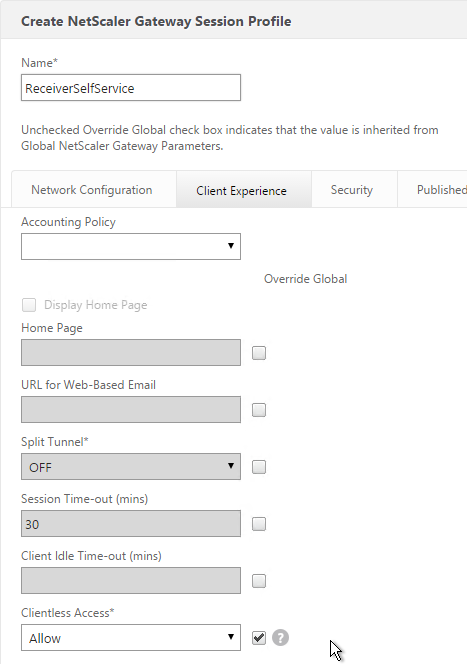Click the Name field with ReceiverSelfService

[x=131, y=88]
